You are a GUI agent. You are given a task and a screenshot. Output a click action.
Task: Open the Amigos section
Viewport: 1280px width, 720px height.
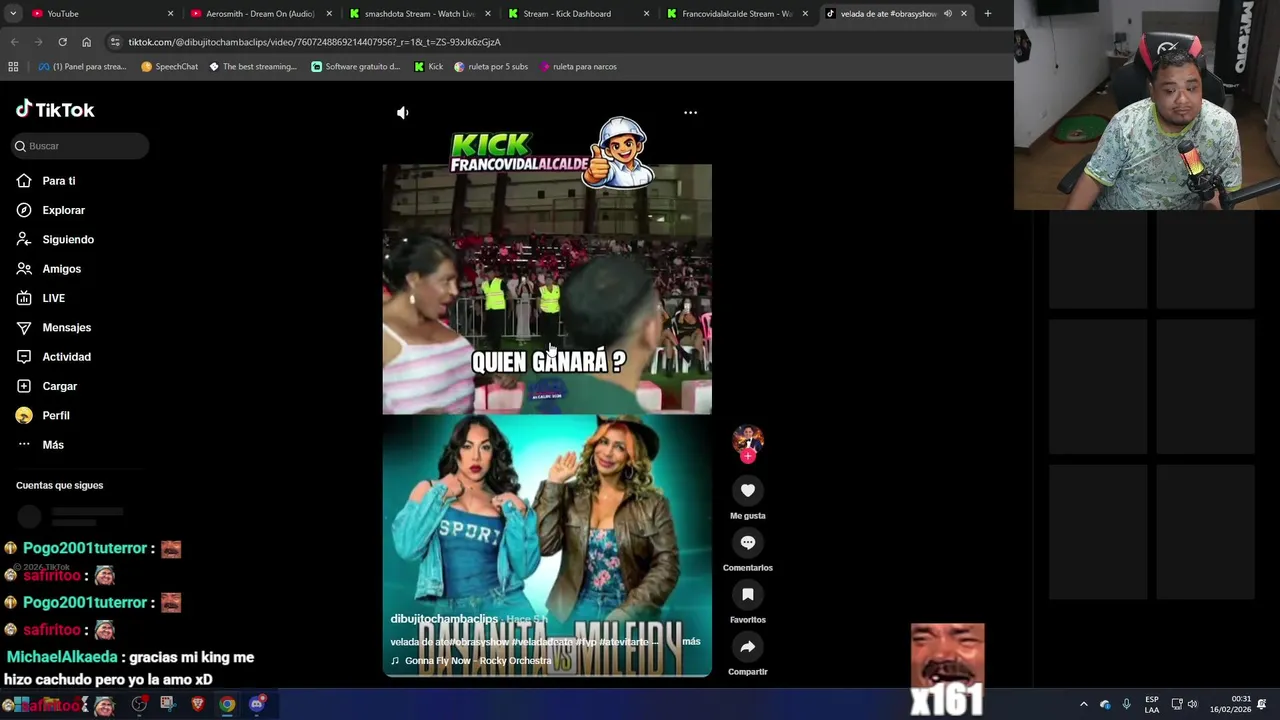49,269
